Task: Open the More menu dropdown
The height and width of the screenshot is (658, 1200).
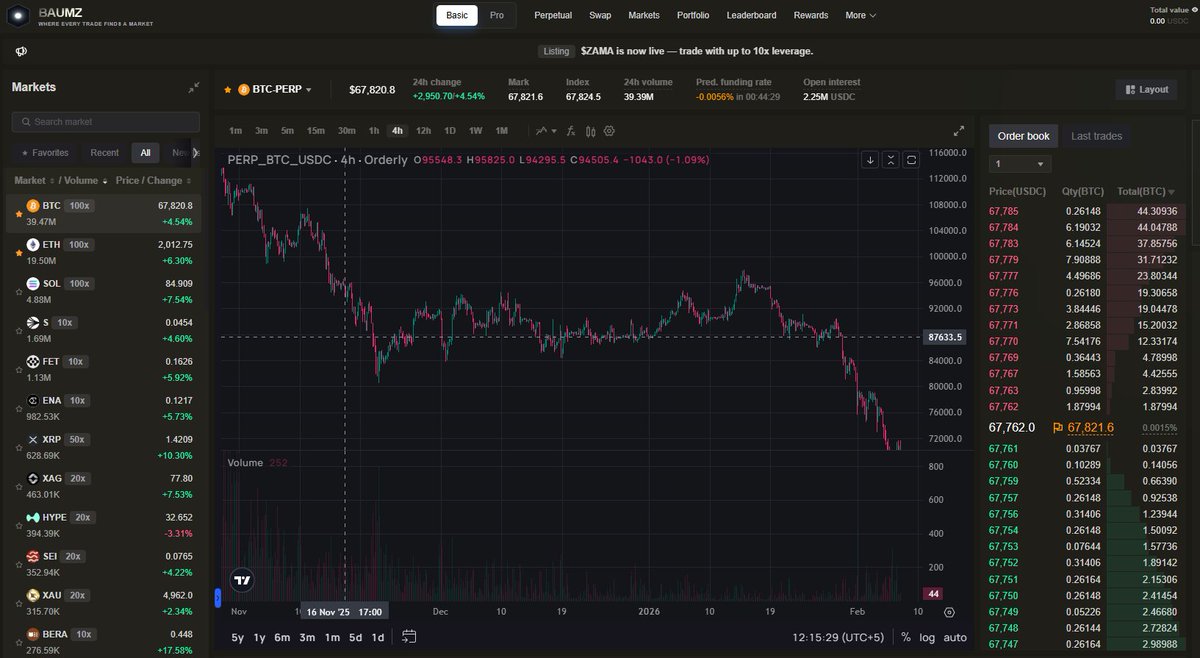Action: (x=860, y=15)
